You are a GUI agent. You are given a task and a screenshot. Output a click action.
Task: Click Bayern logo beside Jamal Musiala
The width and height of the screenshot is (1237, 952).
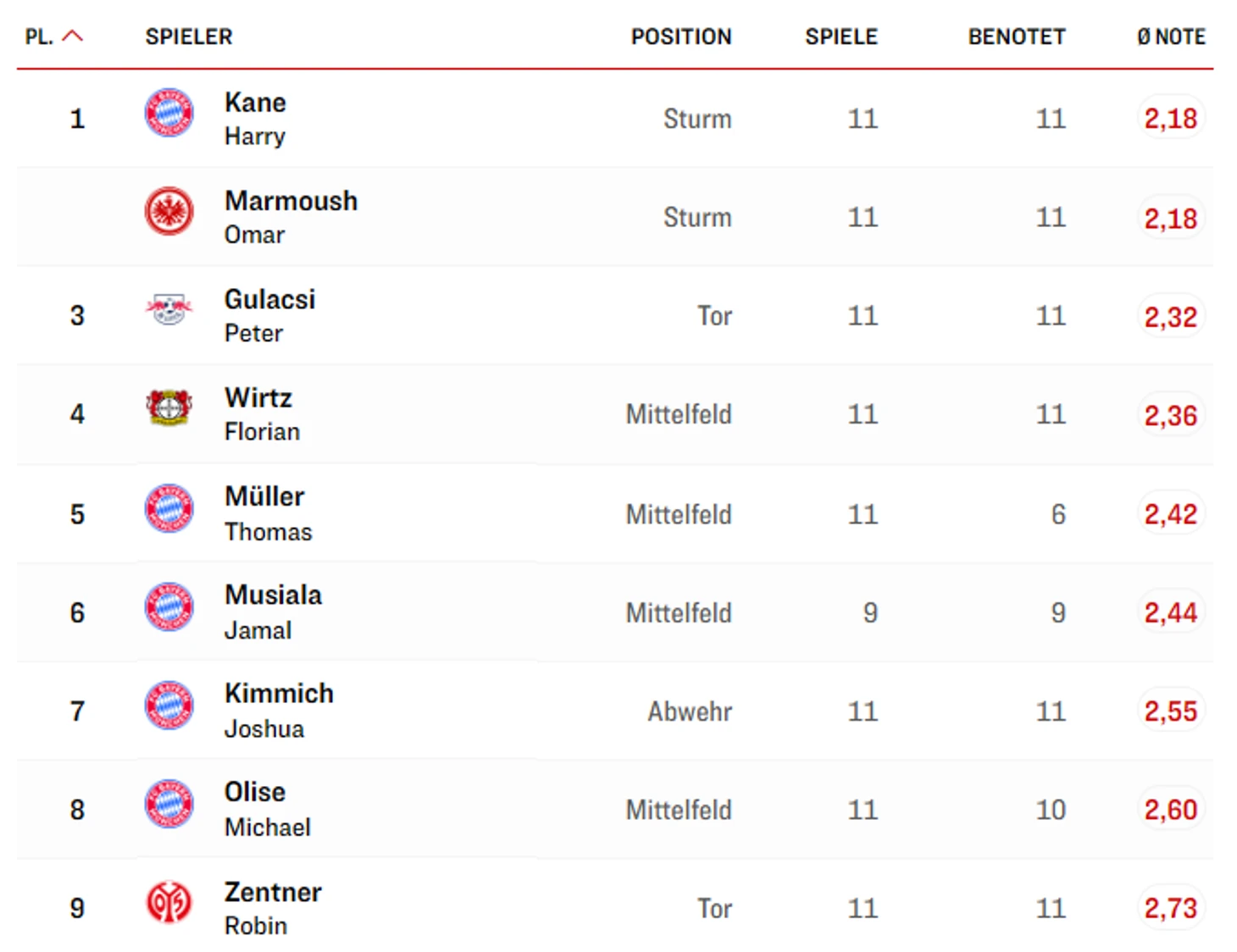tap(169, 606)
